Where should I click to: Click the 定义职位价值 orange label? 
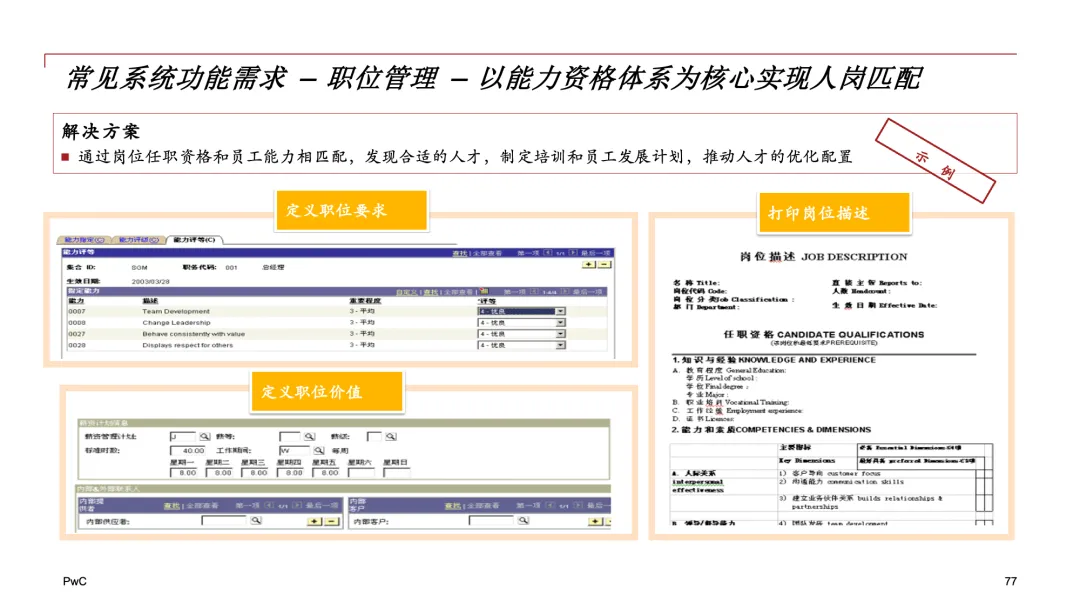327,392
